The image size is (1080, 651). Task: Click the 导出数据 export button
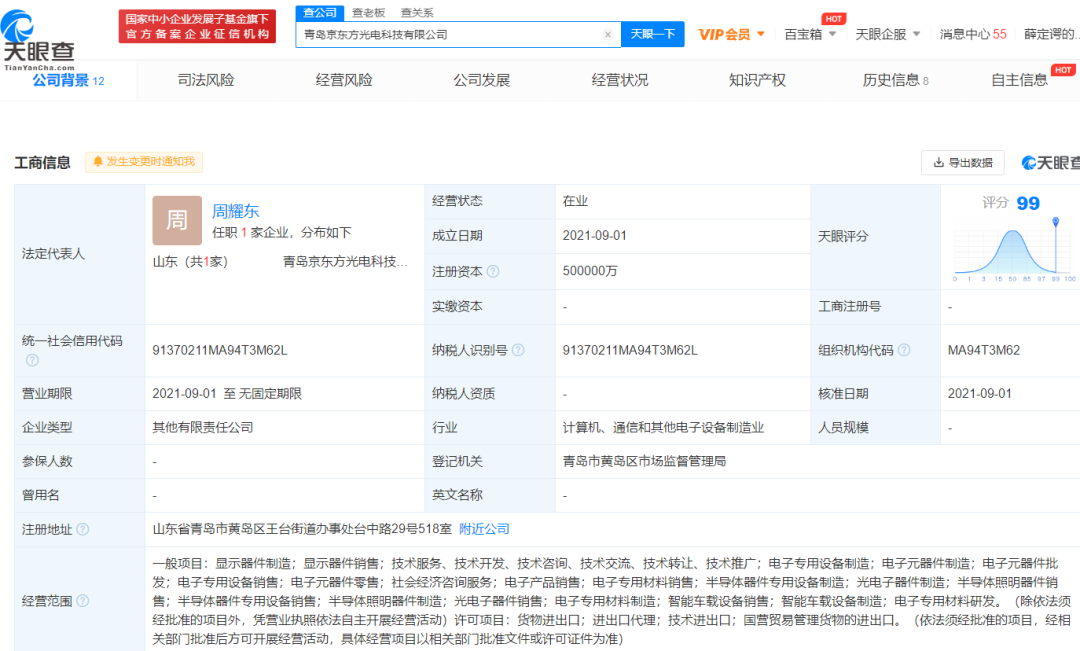pos(962,163)
